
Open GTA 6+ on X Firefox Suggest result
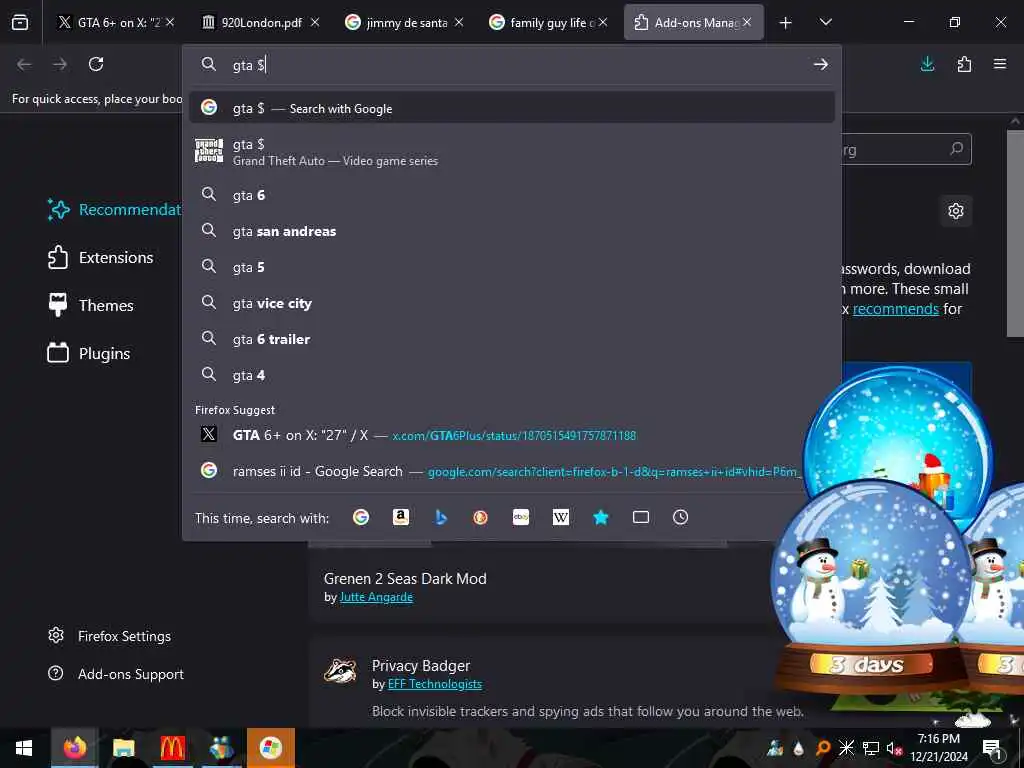pos(512,435)
